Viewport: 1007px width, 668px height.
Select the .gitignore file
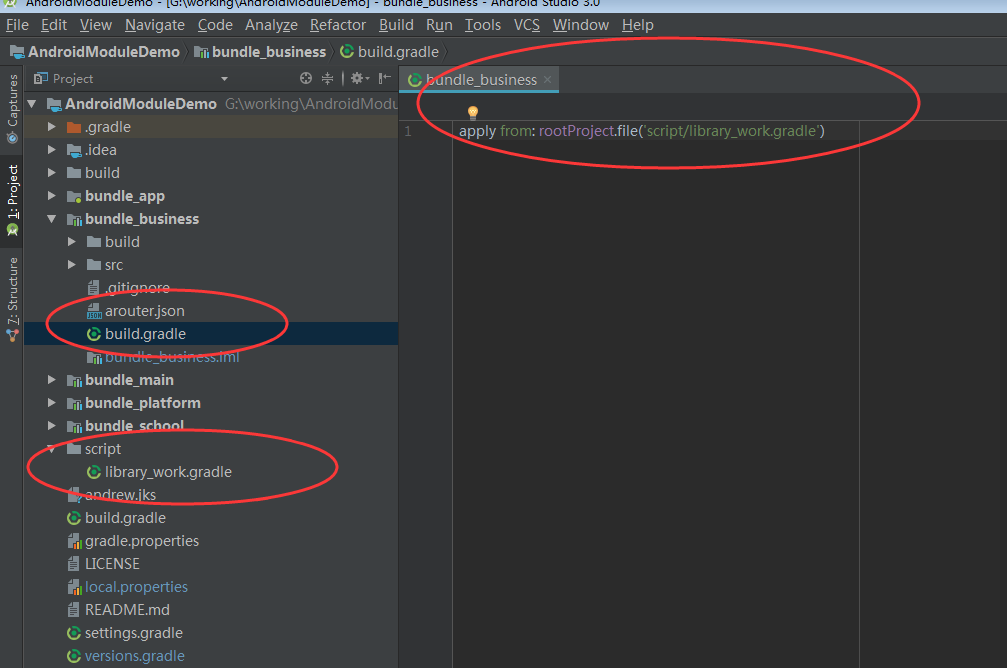pyautogui.click(x=137, y=288)
